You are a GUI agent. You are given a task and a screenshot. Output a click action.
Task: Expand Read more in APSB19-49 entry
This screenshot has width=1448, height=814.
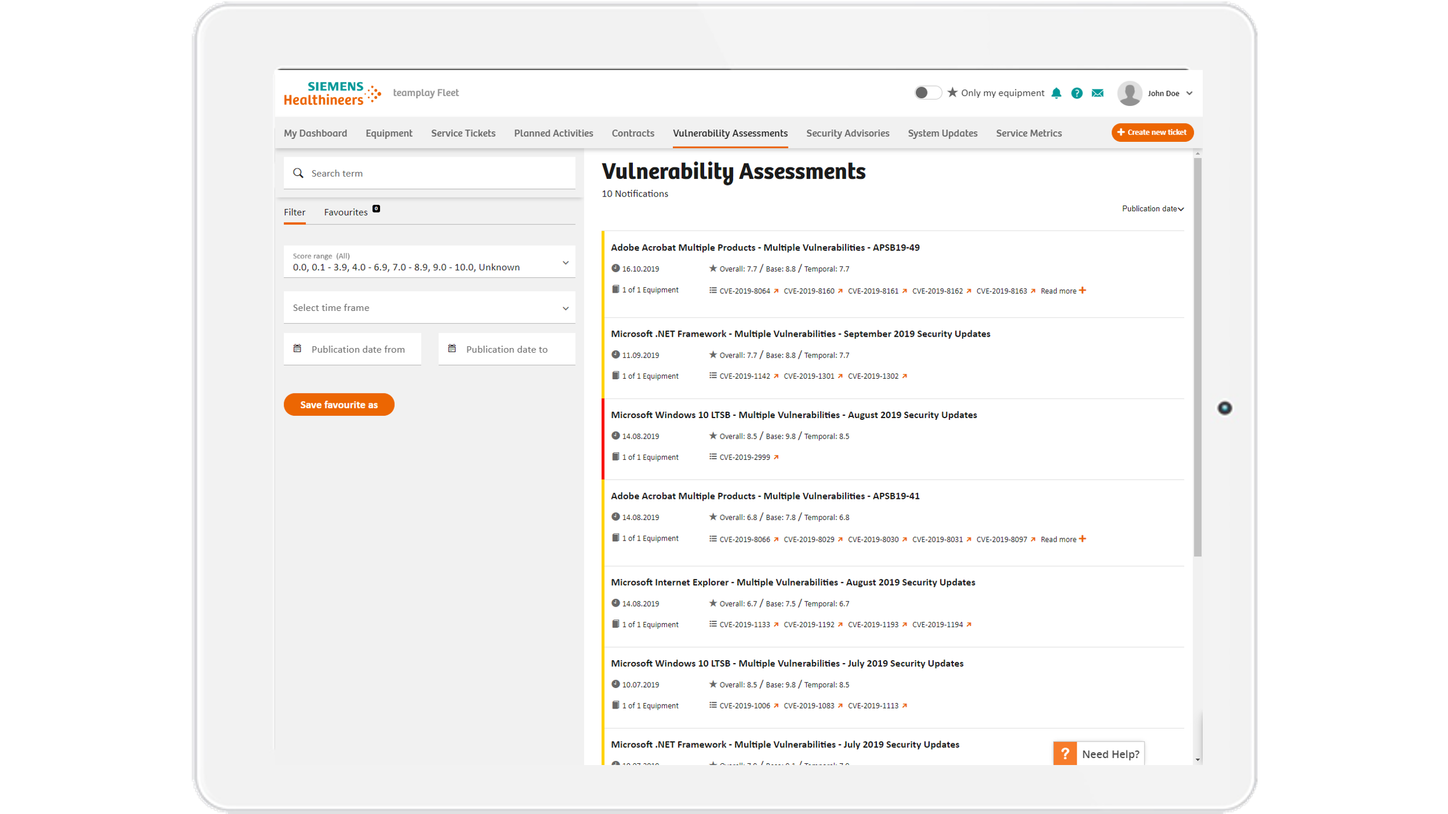1063,291
